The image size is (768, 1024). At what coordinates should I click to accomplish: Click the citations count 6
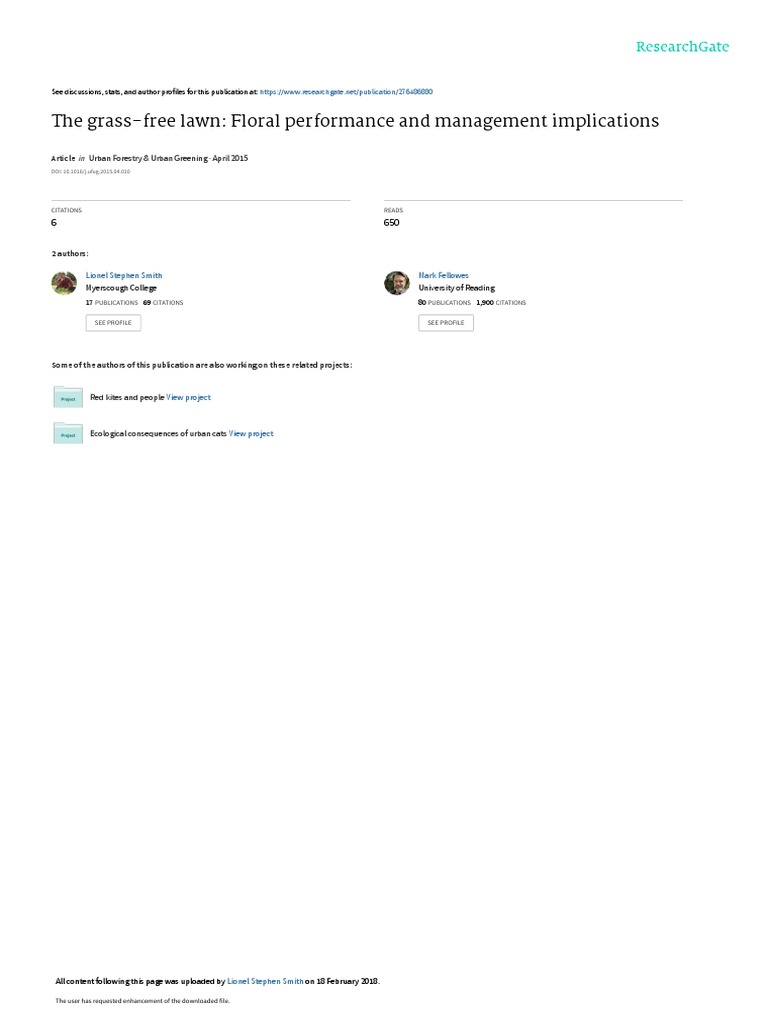tap(54, 223)
